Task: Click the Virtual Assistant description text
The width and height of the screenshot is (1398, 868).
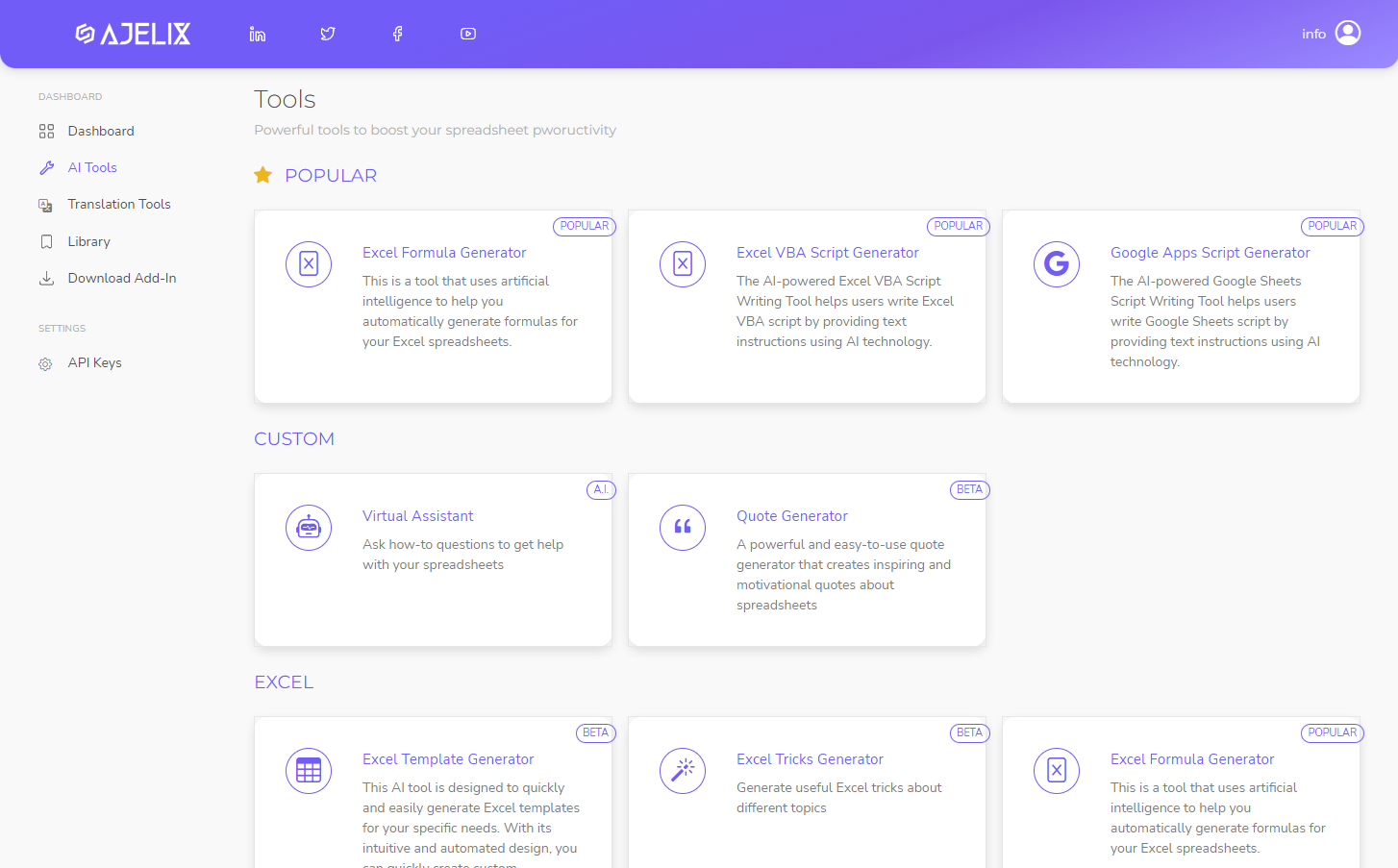Action: 462,555
